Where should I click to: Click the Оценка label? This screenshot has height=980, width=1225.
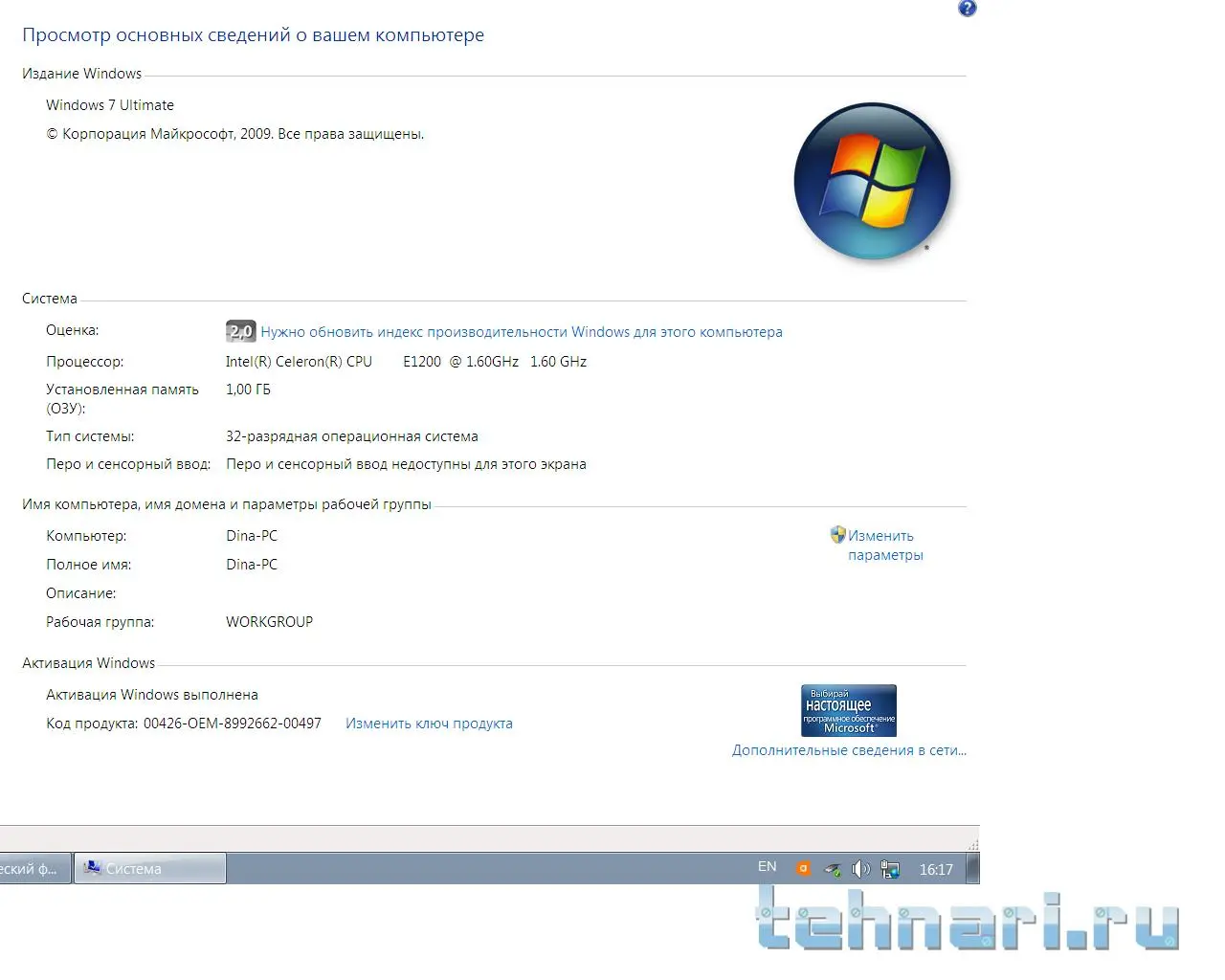[72, 330]
